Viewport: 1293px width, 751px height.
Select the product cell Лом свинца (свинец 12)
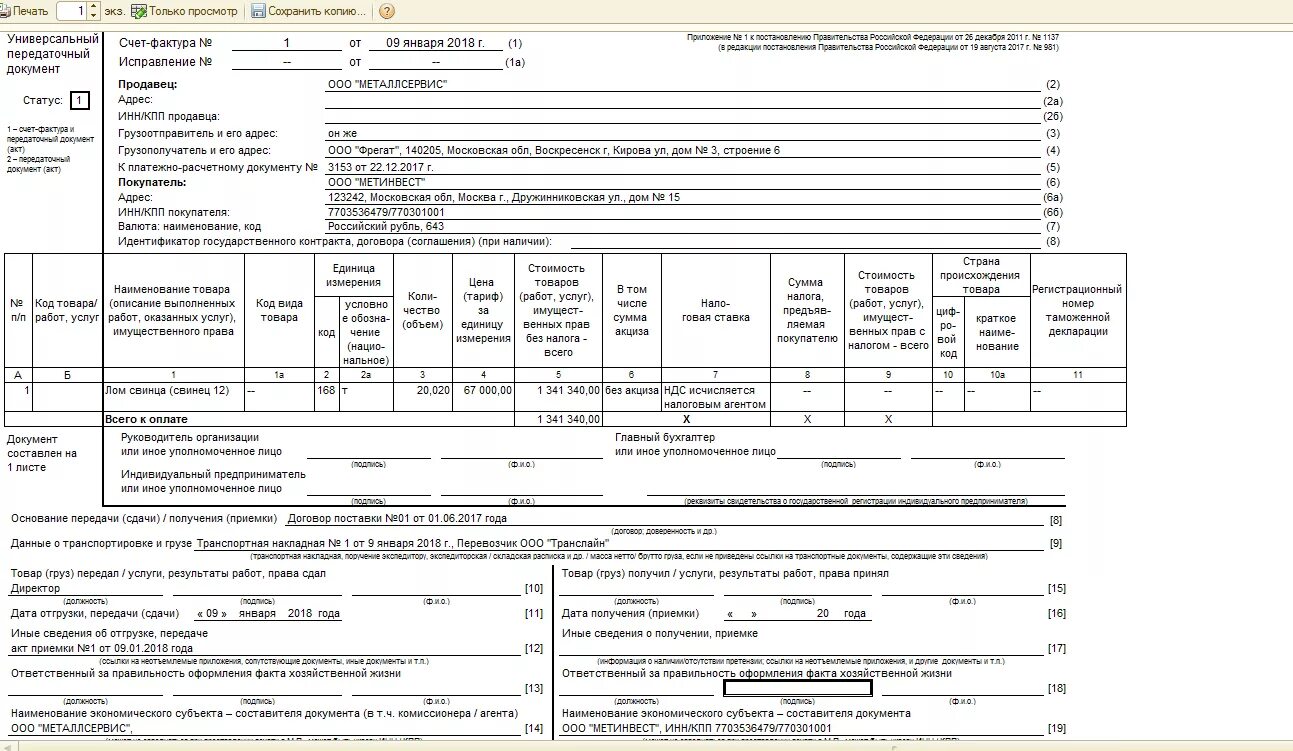174,397
